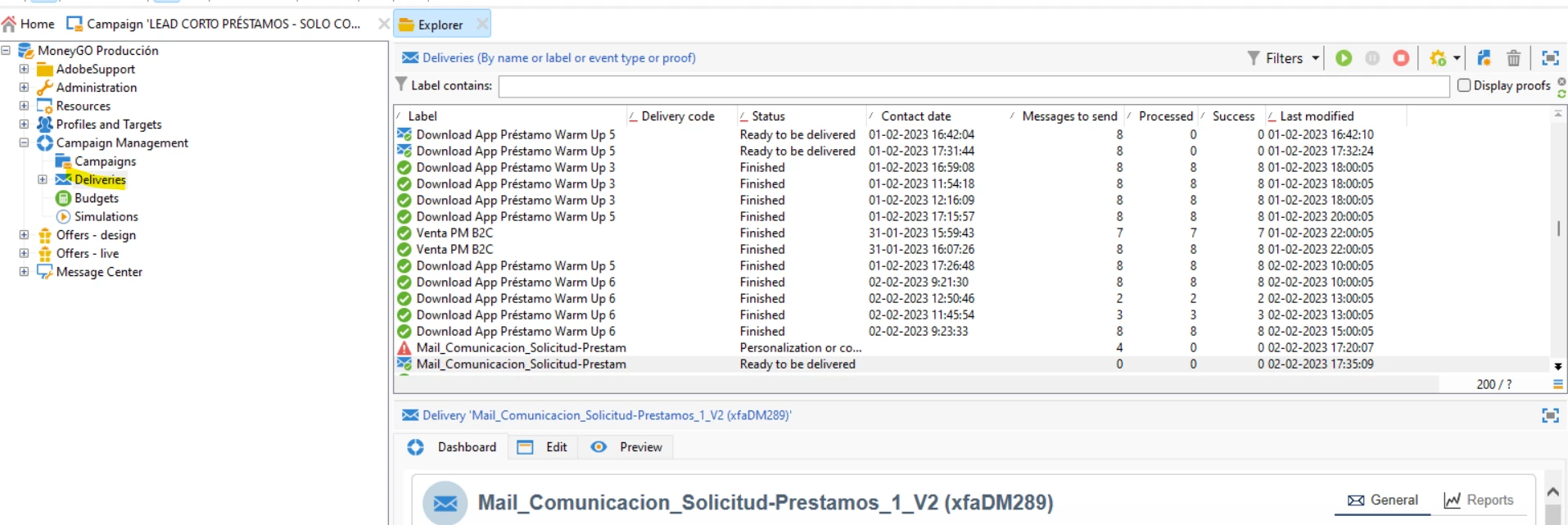1568x525 pixels.
Task: Expand Offers - live node
Action: pyautogui.click(x=24, y=253)
